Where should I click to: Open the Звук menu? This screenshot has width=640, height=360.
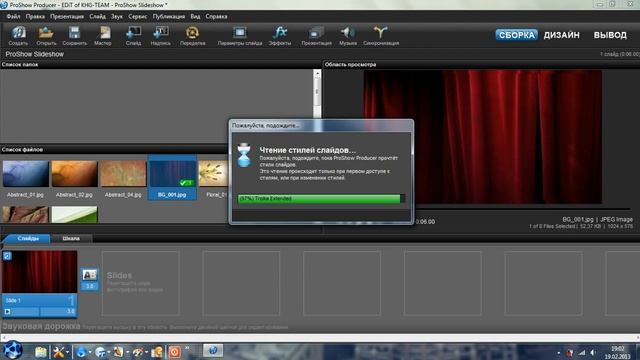(117, 17)
